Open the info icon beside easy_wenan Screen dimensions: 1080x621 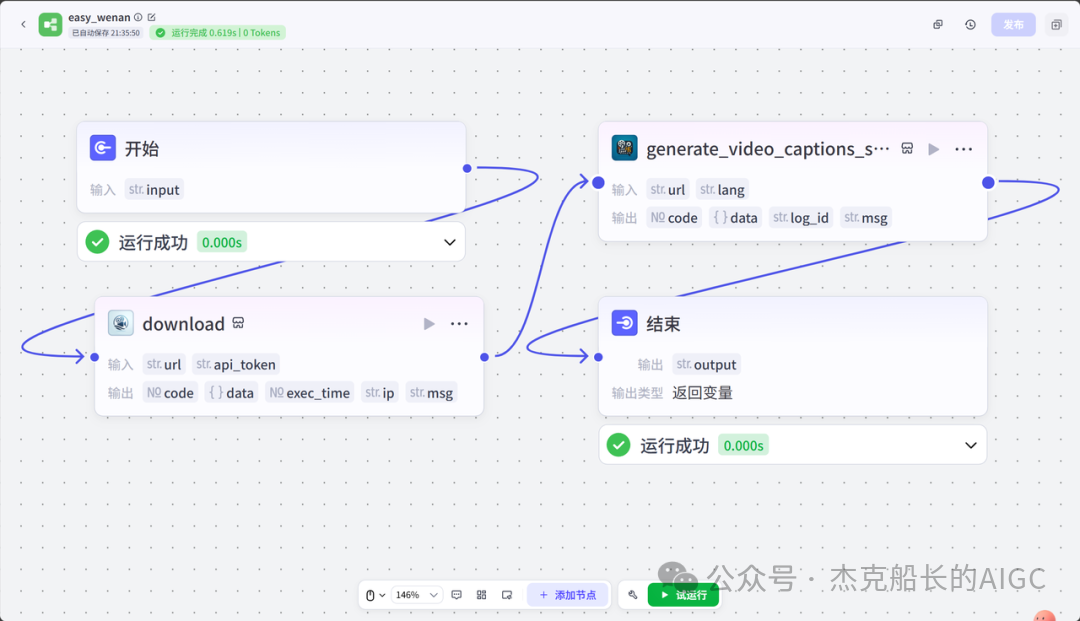coord(138,17)
